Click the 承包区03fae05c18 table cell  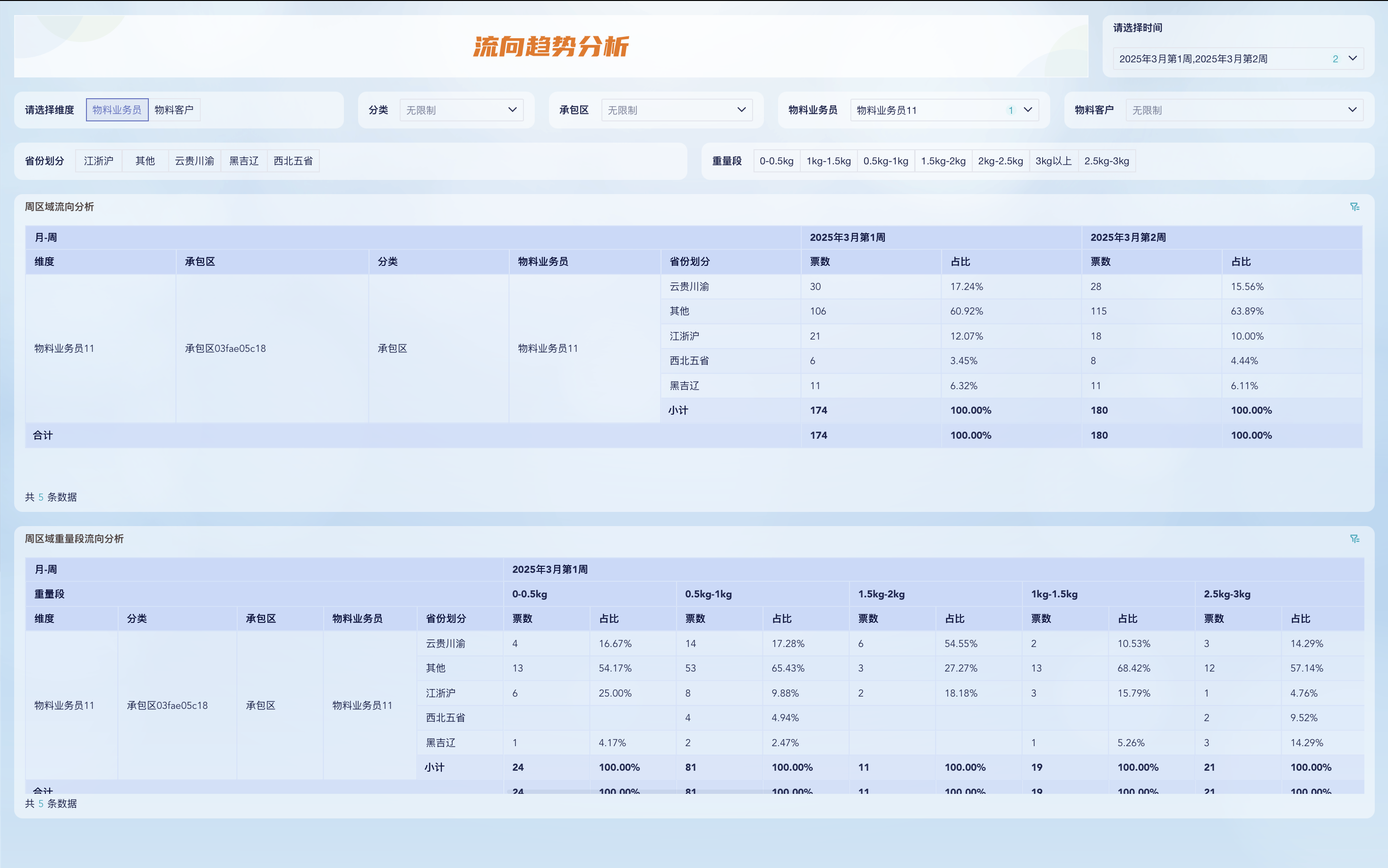pyautogui.click(x=225, y=348)
